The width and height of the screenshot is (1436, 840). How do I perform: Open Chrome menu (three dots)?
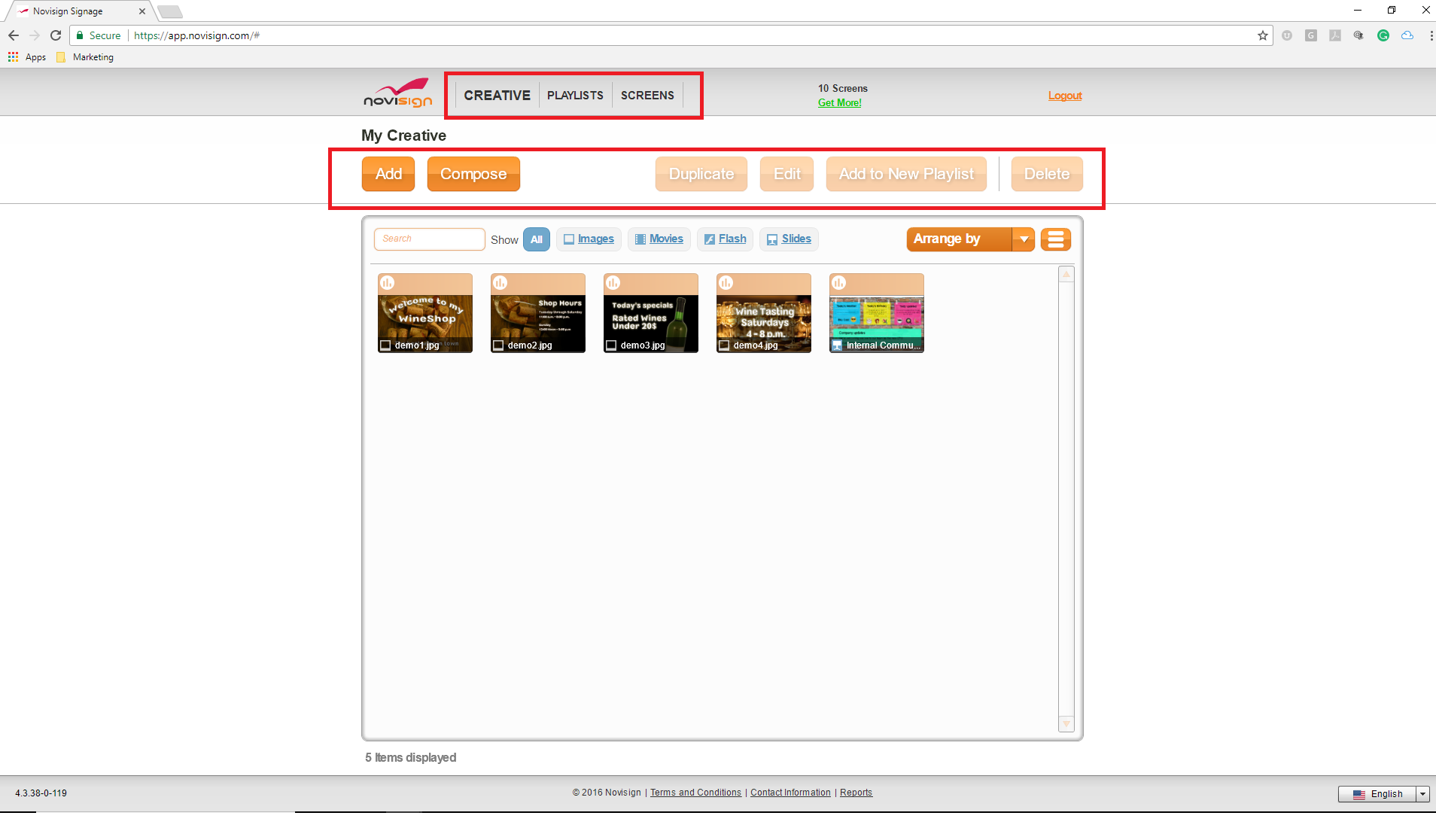[x=1430, y=35]
